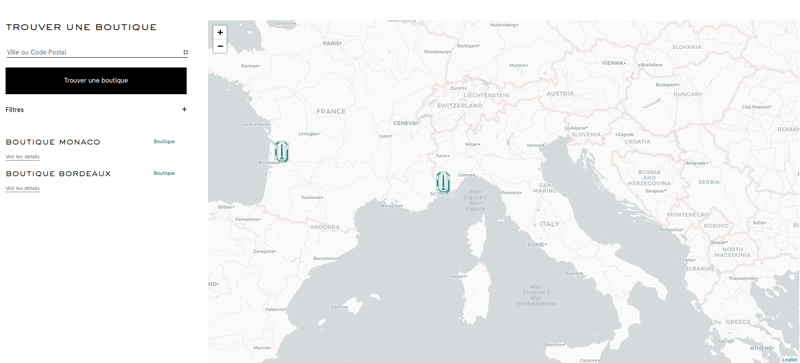Click the GENEVA city label on map
Screen dimensions: 800x363
click(x=405, y=124)
